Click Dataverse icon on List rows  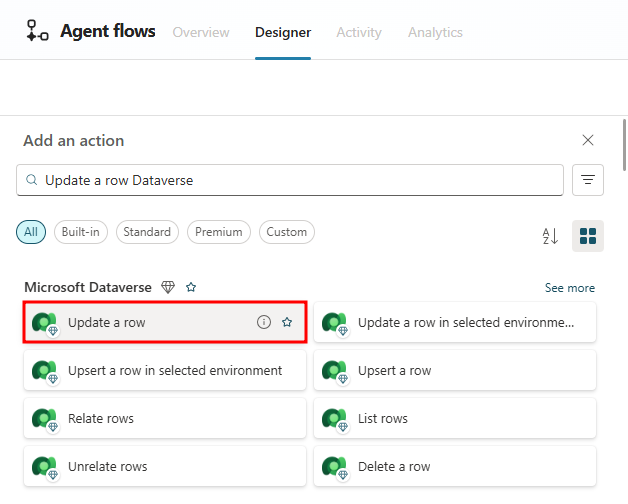[x=334, y=419]
